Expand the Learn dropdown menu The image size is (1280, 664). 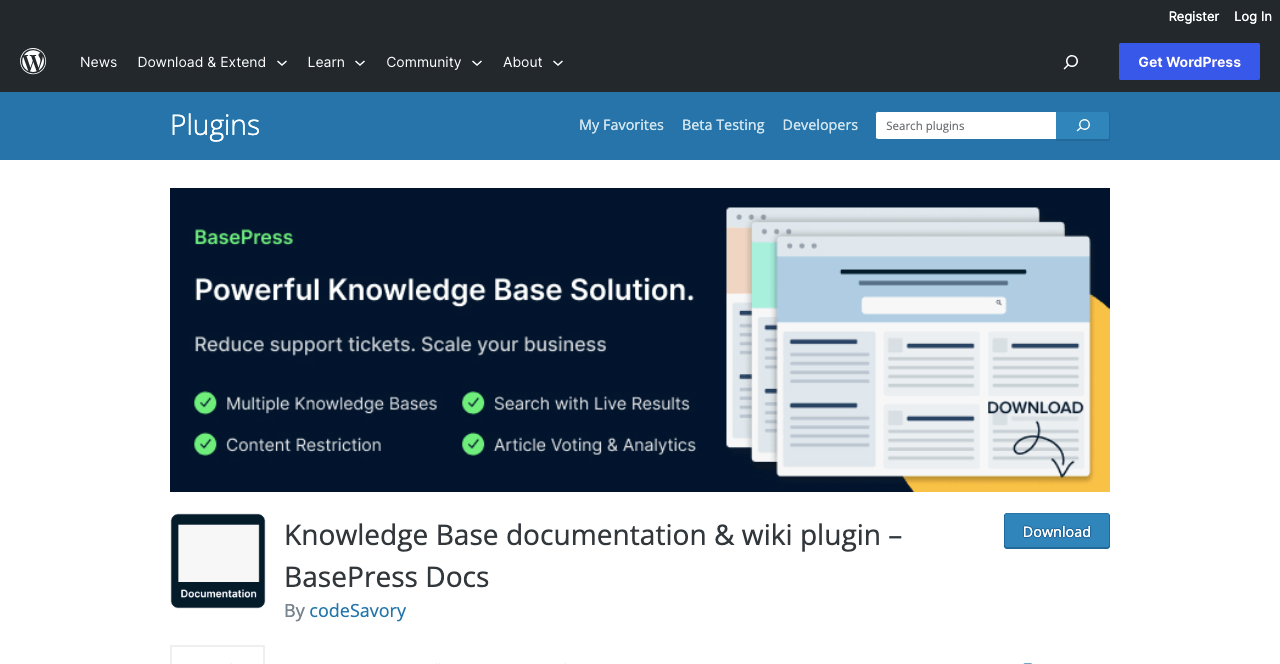coord(336,62)
